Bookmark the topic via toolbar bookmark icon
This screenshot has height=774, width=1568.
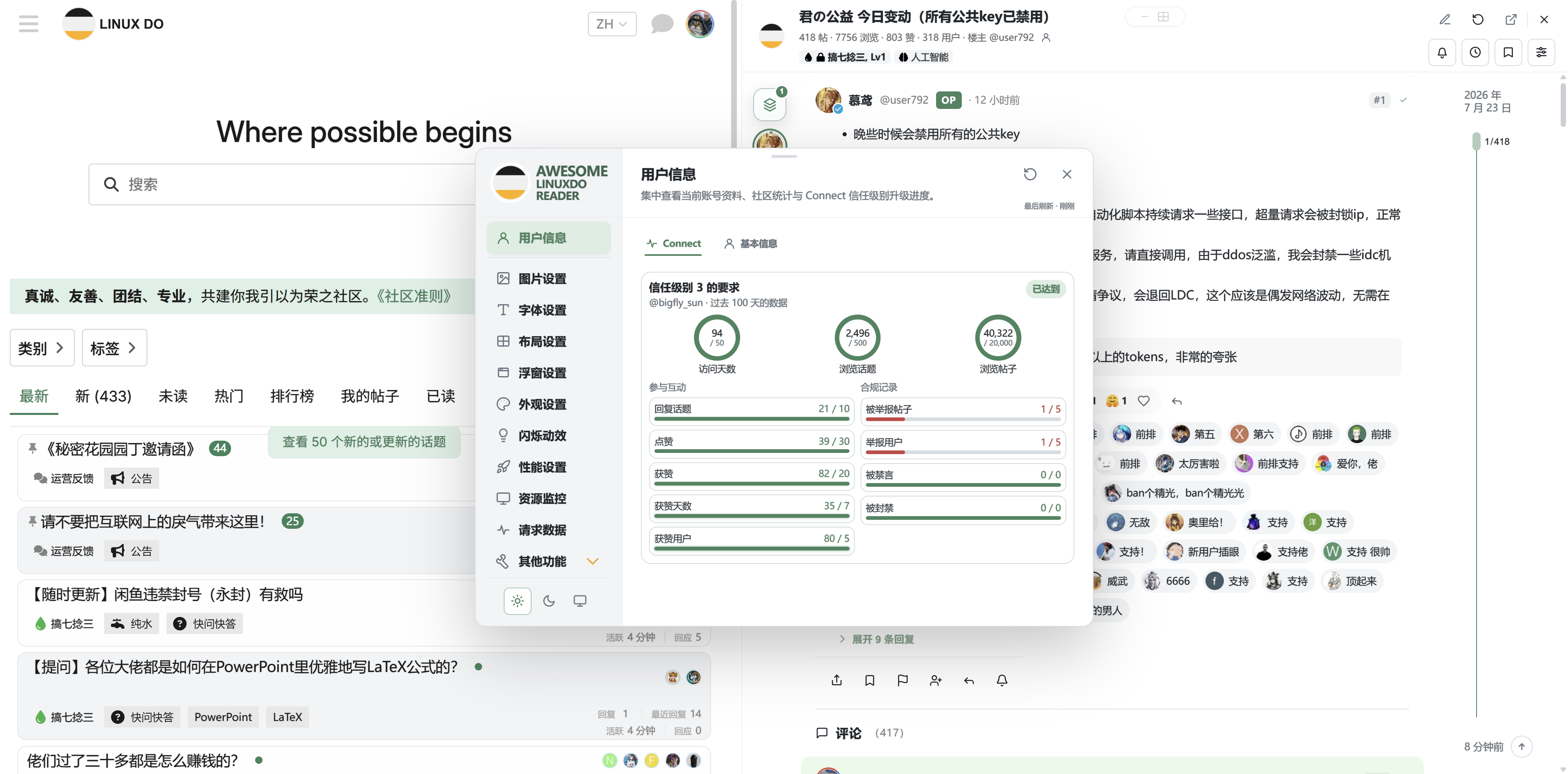[1508, 52]
